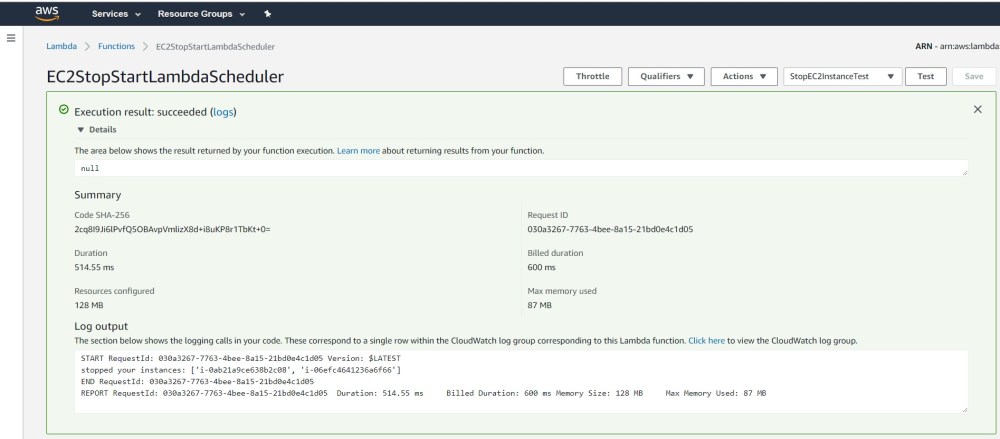This screenshot has height=439, width=1000.
Task: Click the Save button
Action: pos(974,77)
